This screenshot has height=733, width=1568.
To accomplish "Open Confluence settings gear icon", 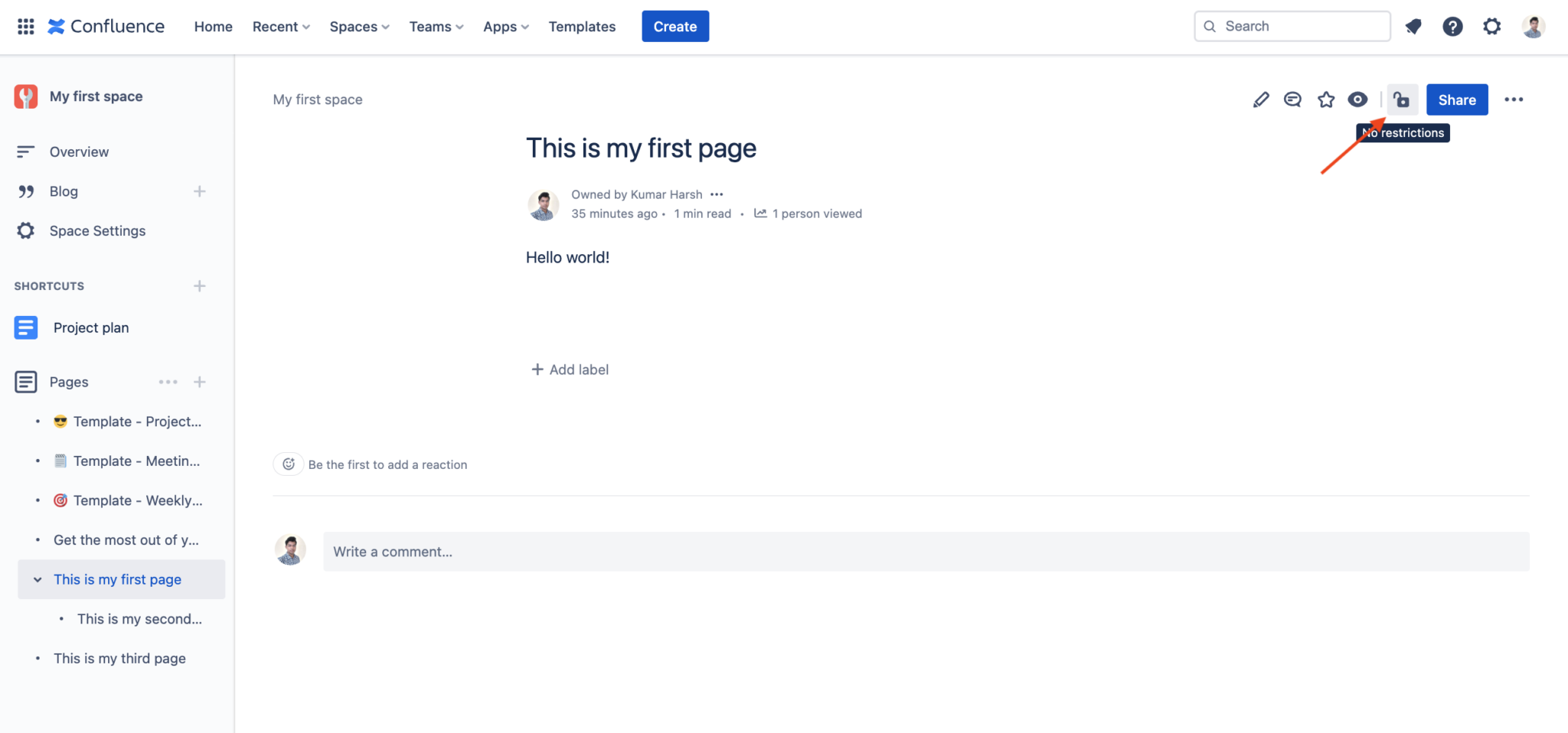I will click(x=1491, y=26).
